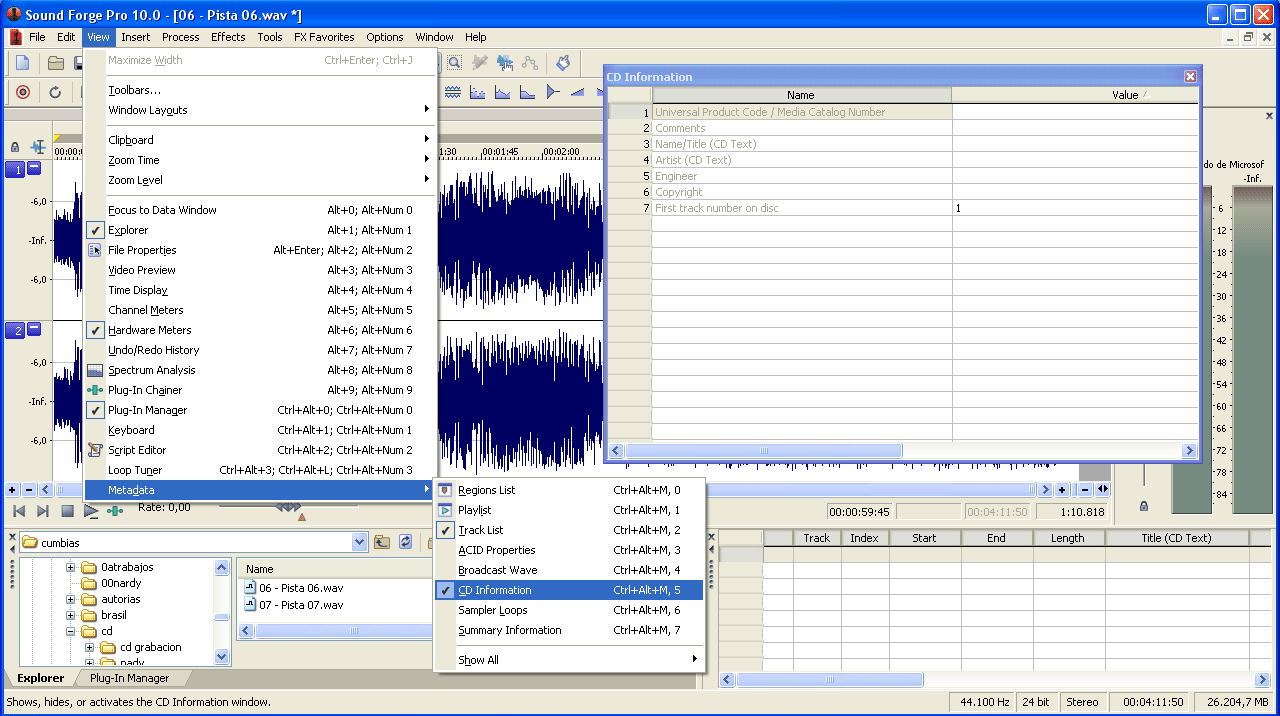Select the file 07 - Pista 07.wav
The width and height of the screenshot is (1280, 716).
coord(300,605)
